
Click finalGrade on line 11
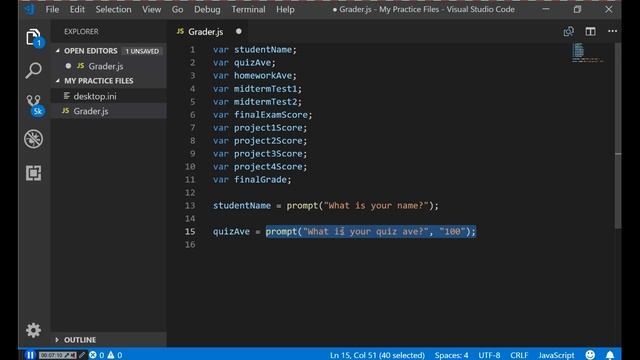click(x=260, y=180)
